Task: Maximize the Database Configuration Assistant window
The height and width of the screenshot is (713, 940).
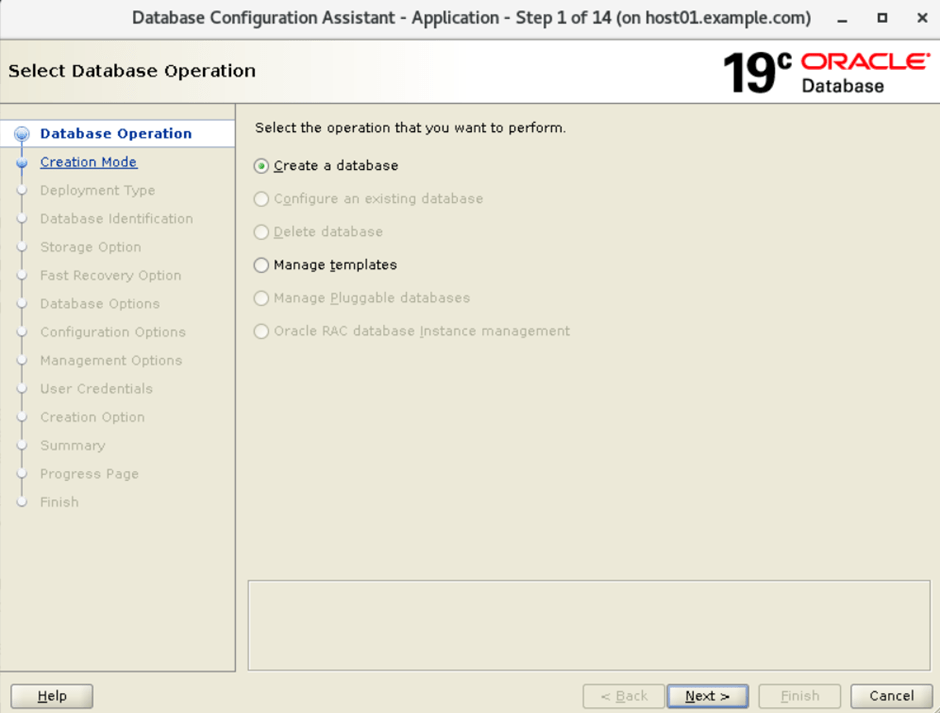Action: pos(882,18)
